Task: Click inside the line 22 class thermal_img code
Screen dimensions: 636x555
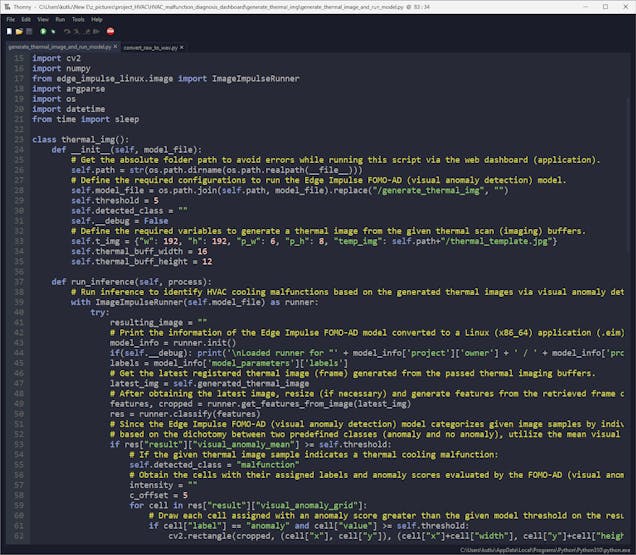Action: coord(80,139)
